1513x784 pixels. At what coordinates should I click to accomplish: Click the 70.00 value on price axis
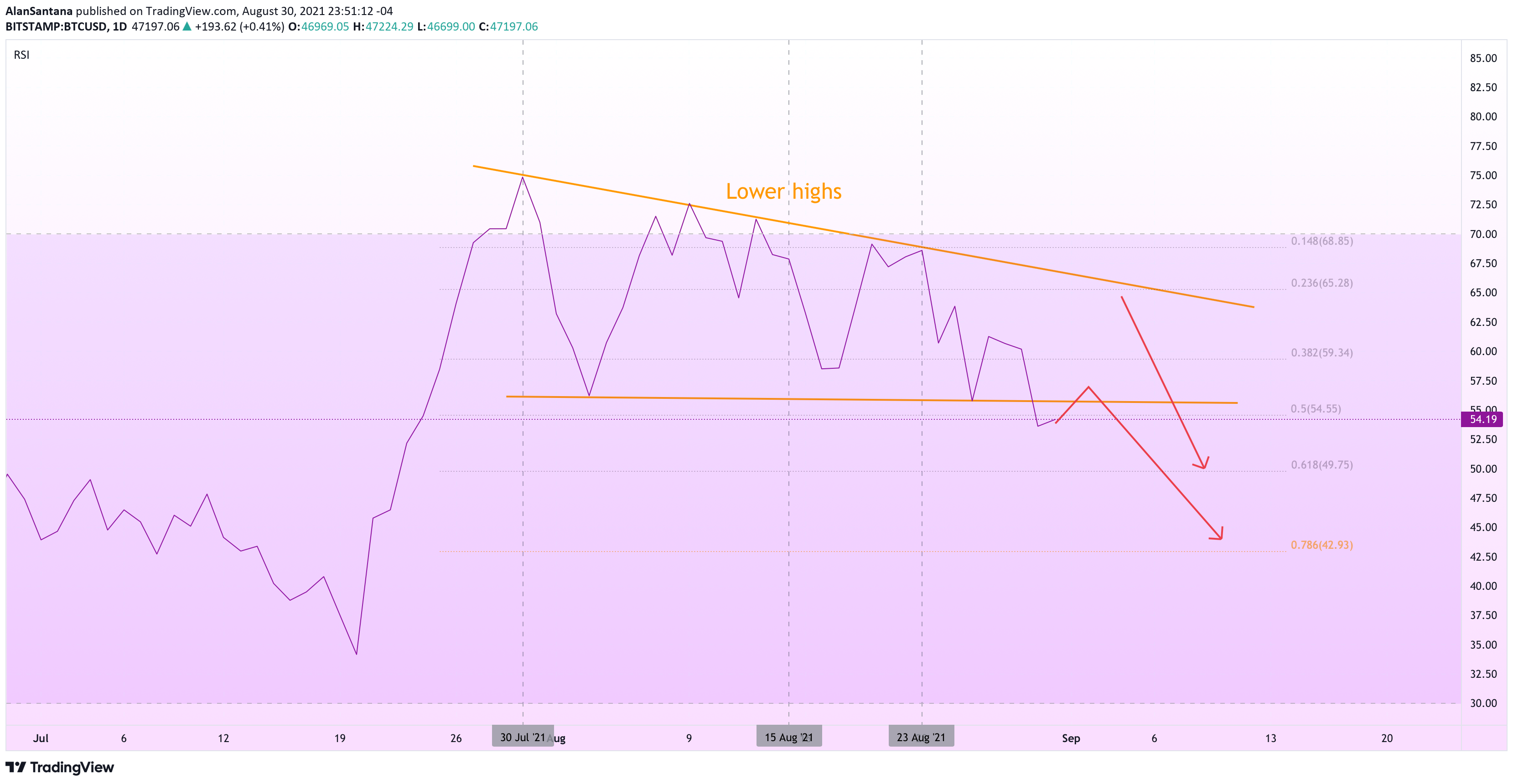[x=1483, y=234]
